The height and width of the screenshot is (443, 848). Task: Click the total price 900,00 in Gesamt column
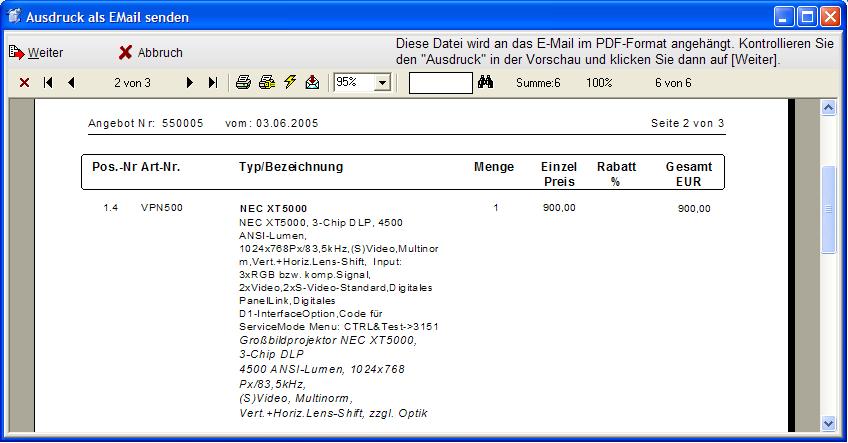click(694, 209)
